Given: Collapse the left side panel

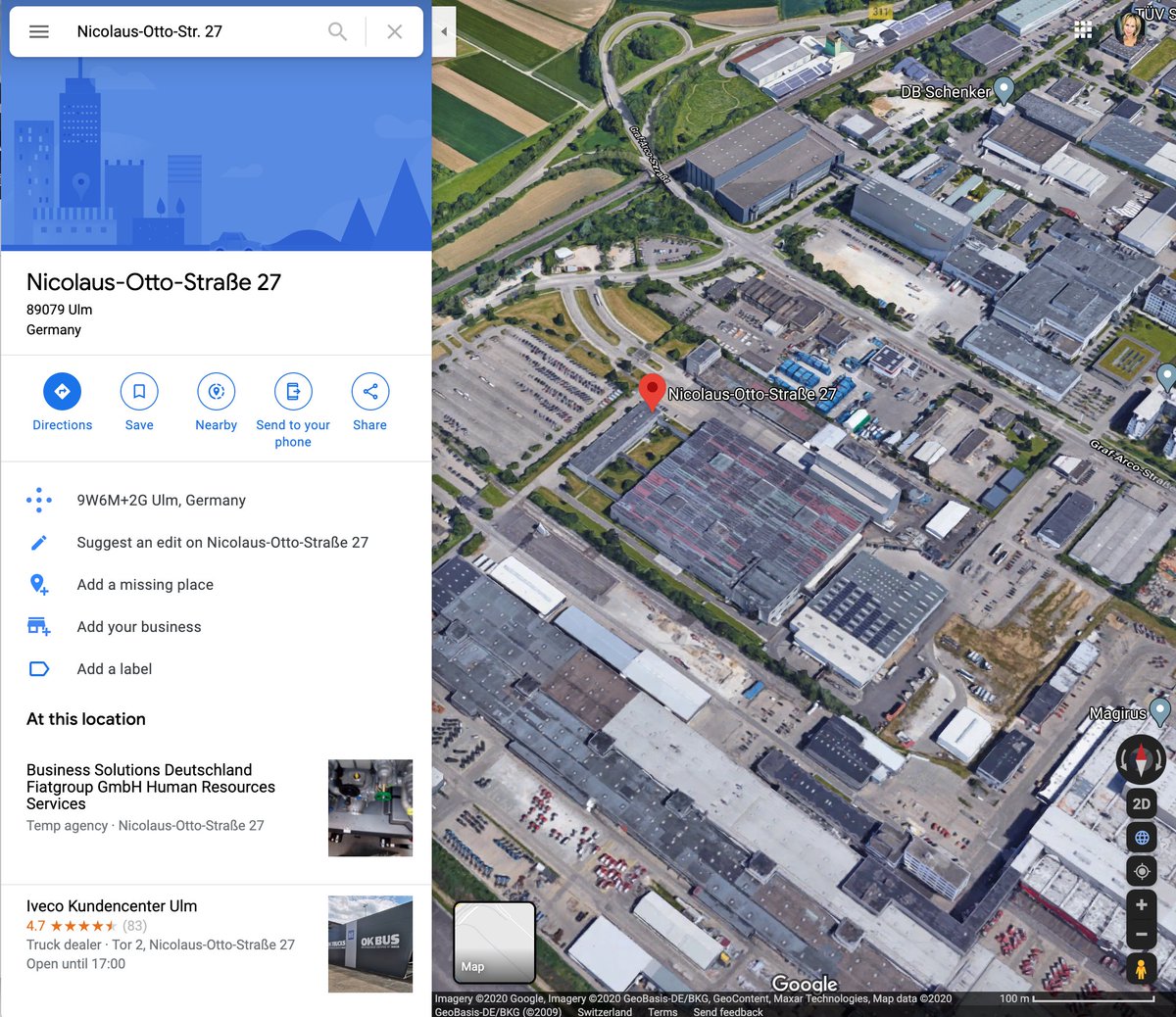Looking at the screenshot, I should tap(443, 30).
